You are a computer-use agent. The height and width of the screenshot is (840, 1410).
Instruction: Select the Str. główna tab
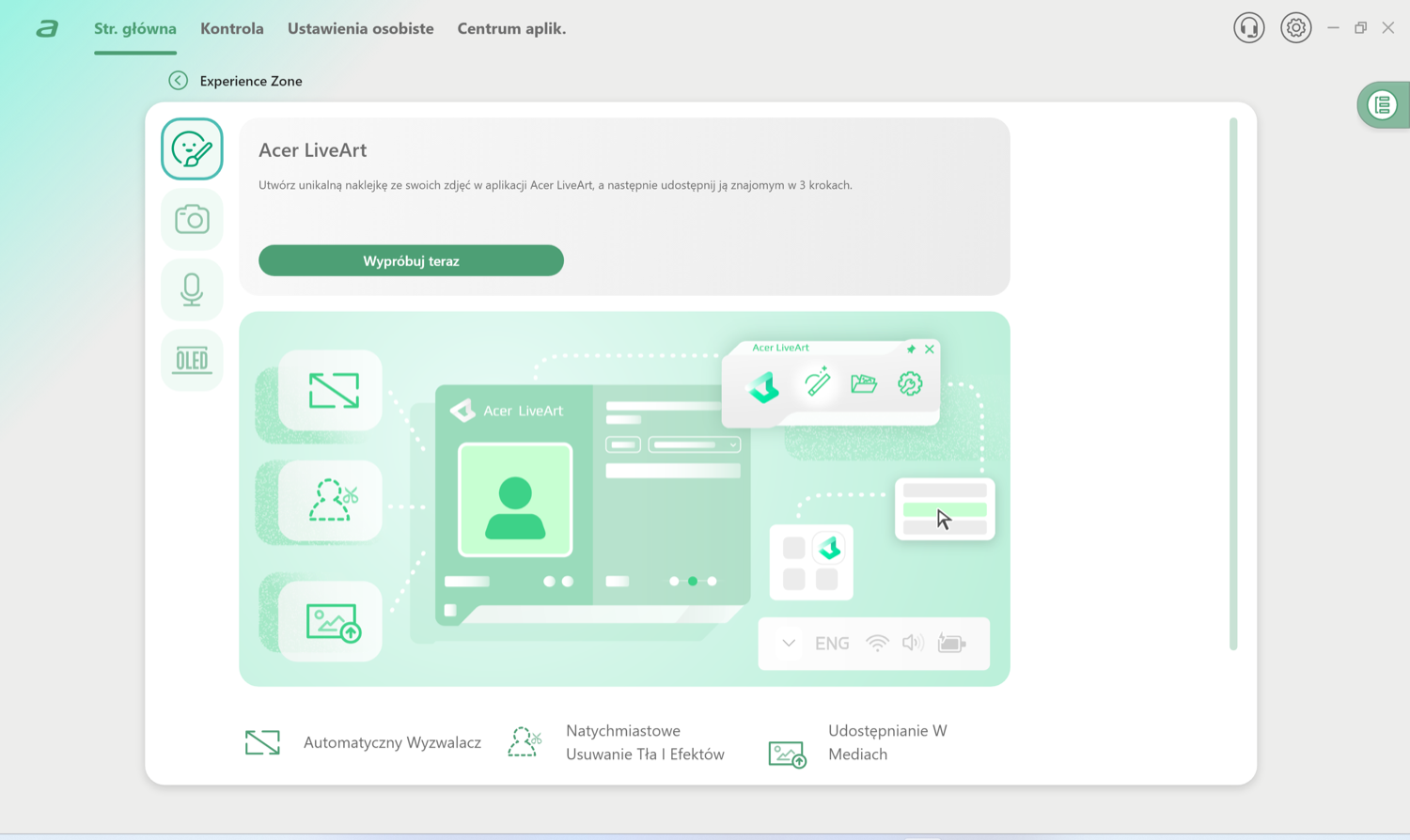[x=135, y=28]
